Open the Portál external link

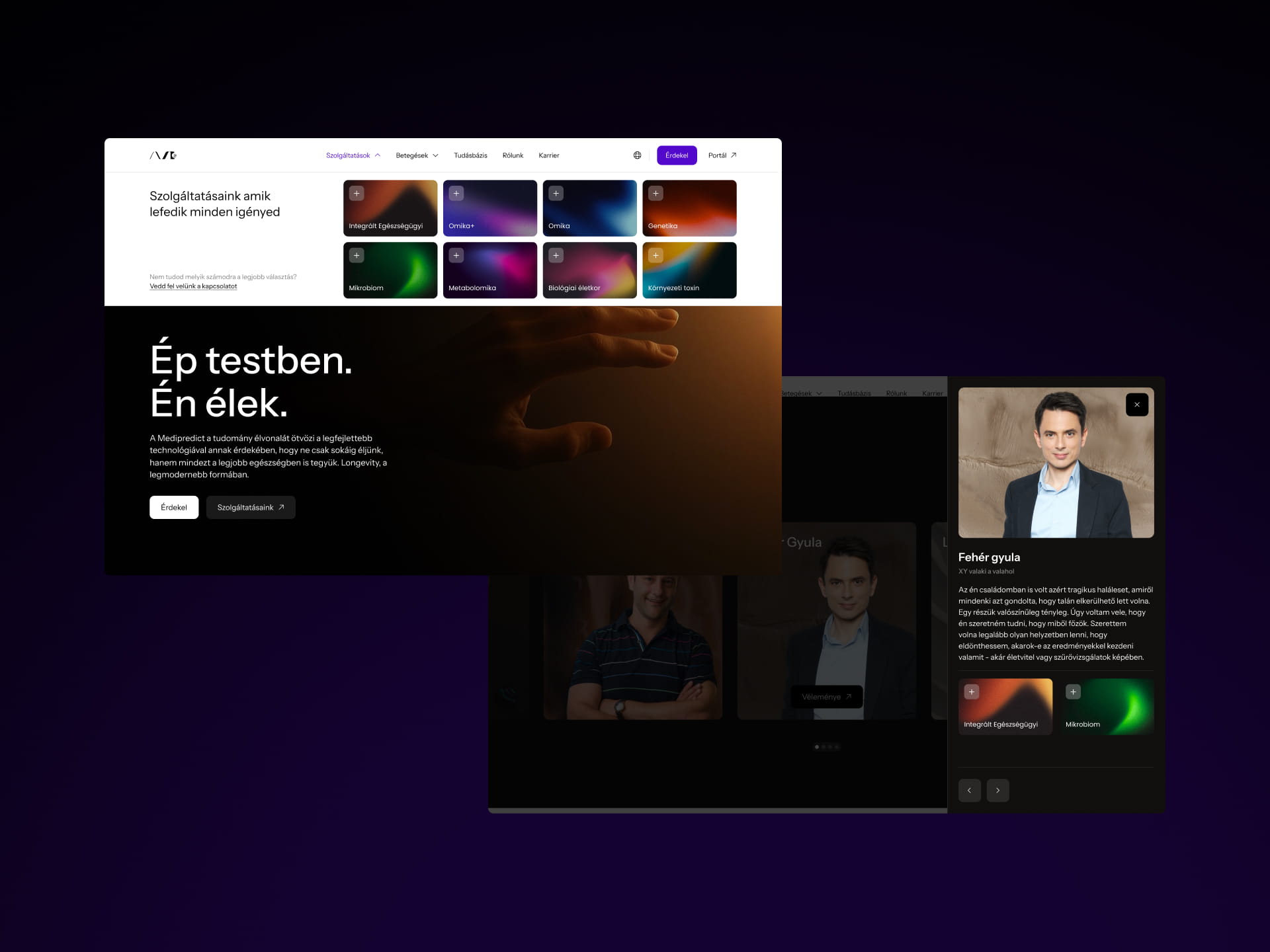click(x=722, y=155)
